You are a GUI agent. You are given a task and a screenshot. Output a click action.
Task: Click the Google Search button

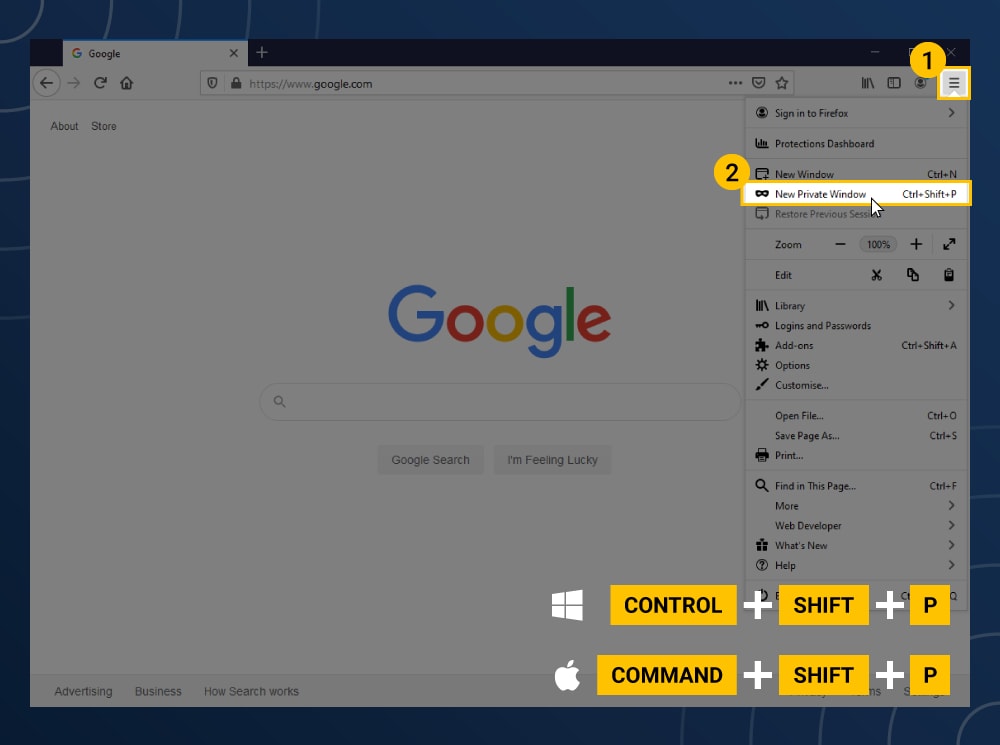(x=430, y=460)
